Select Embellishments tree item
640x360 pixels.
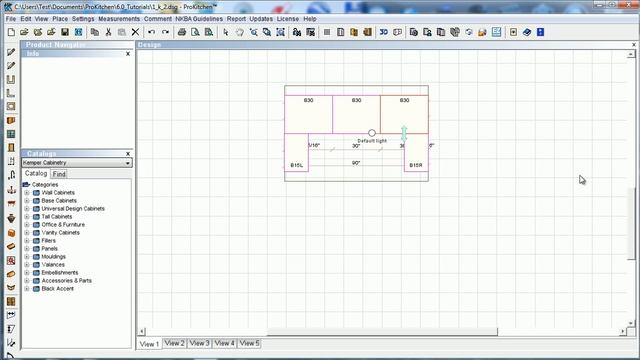point(60,273)
